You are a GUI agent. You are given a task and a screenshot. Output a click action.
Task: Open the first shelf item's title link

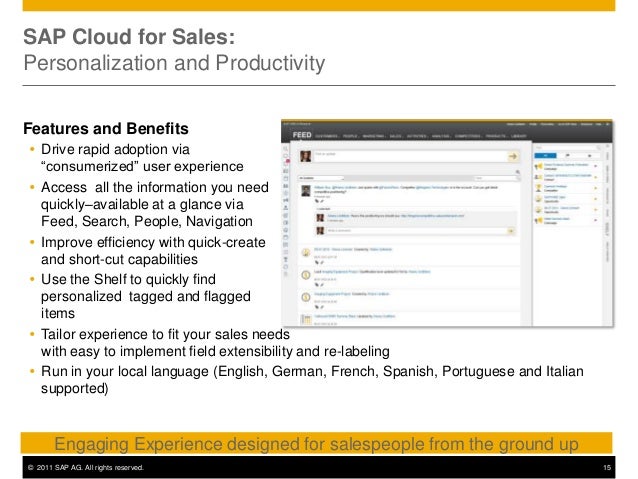[x=566, y=165]
